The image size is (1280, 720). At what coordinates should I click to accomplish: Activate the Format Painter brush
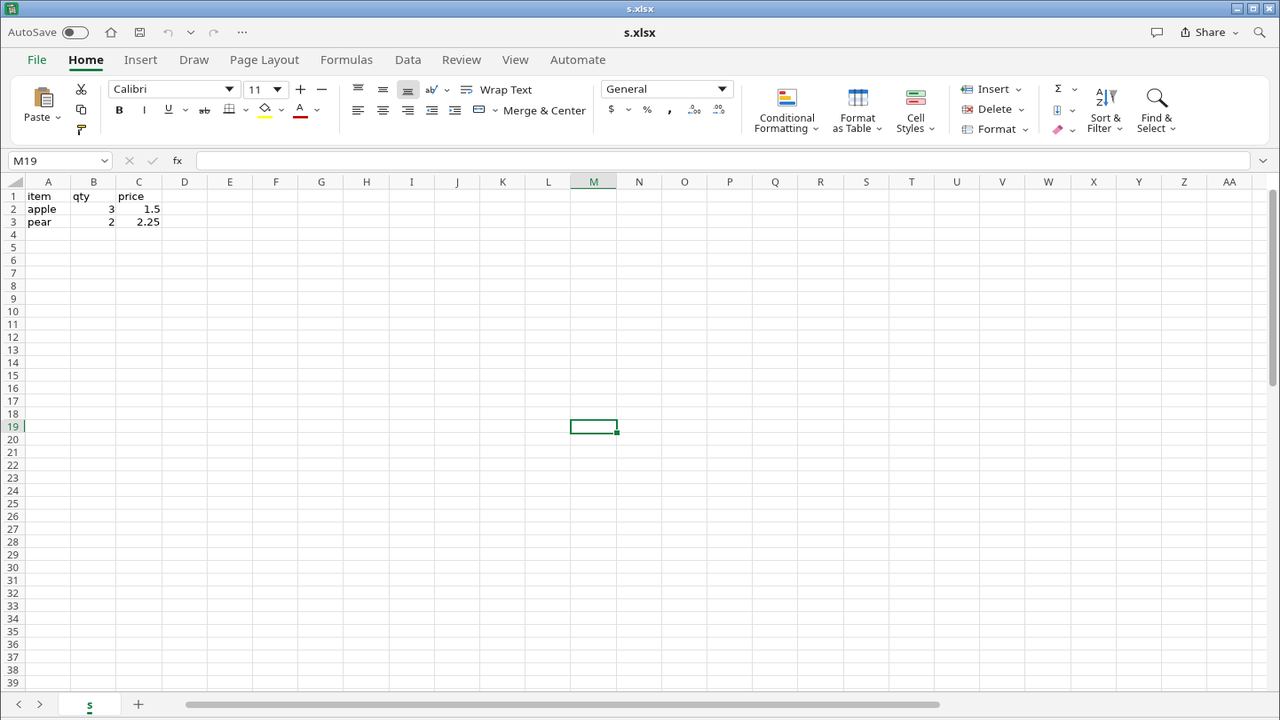tap(81, 130)
